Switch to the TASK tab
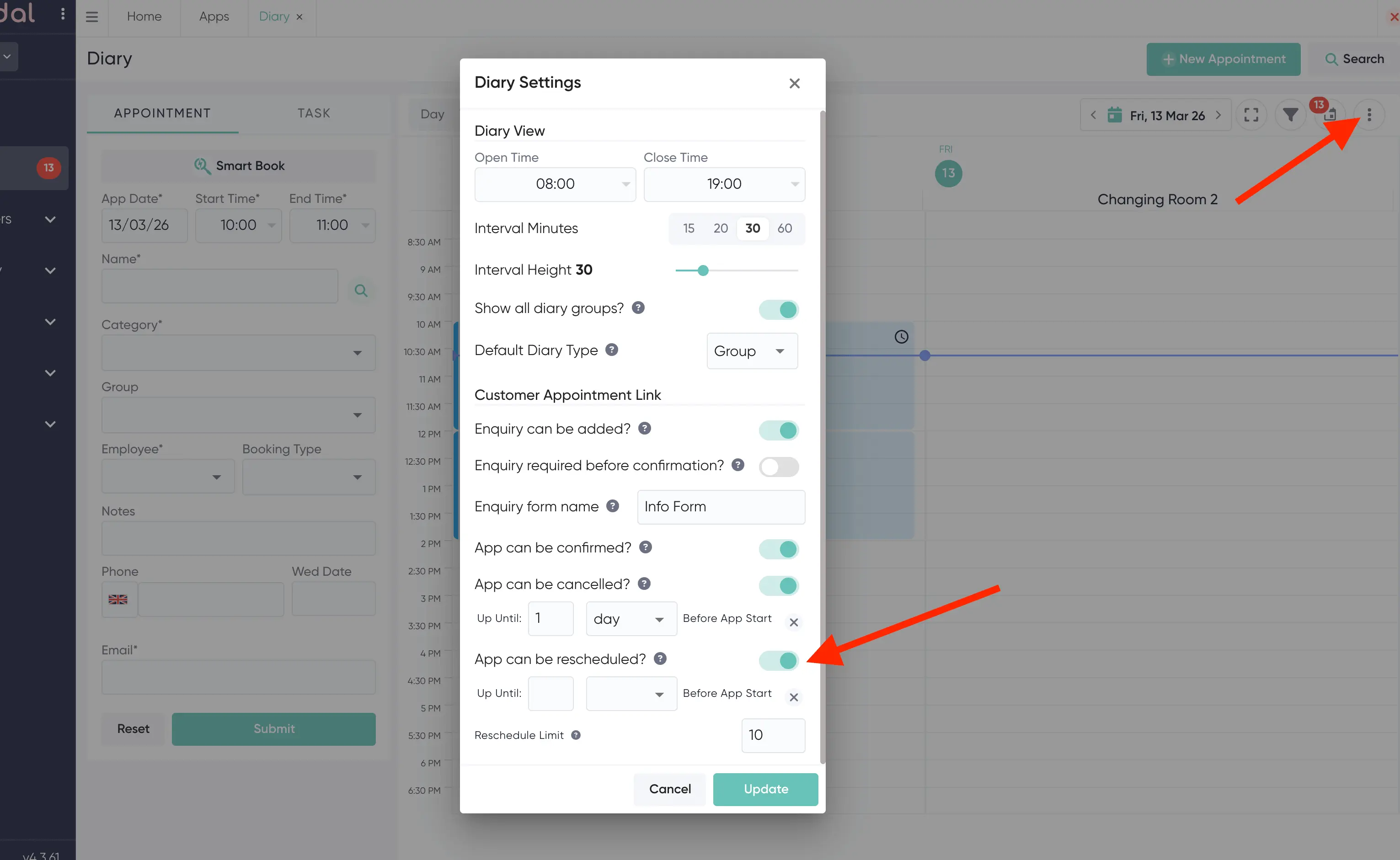This screenshot has width=1400, height=860. [x=314, y=113]
